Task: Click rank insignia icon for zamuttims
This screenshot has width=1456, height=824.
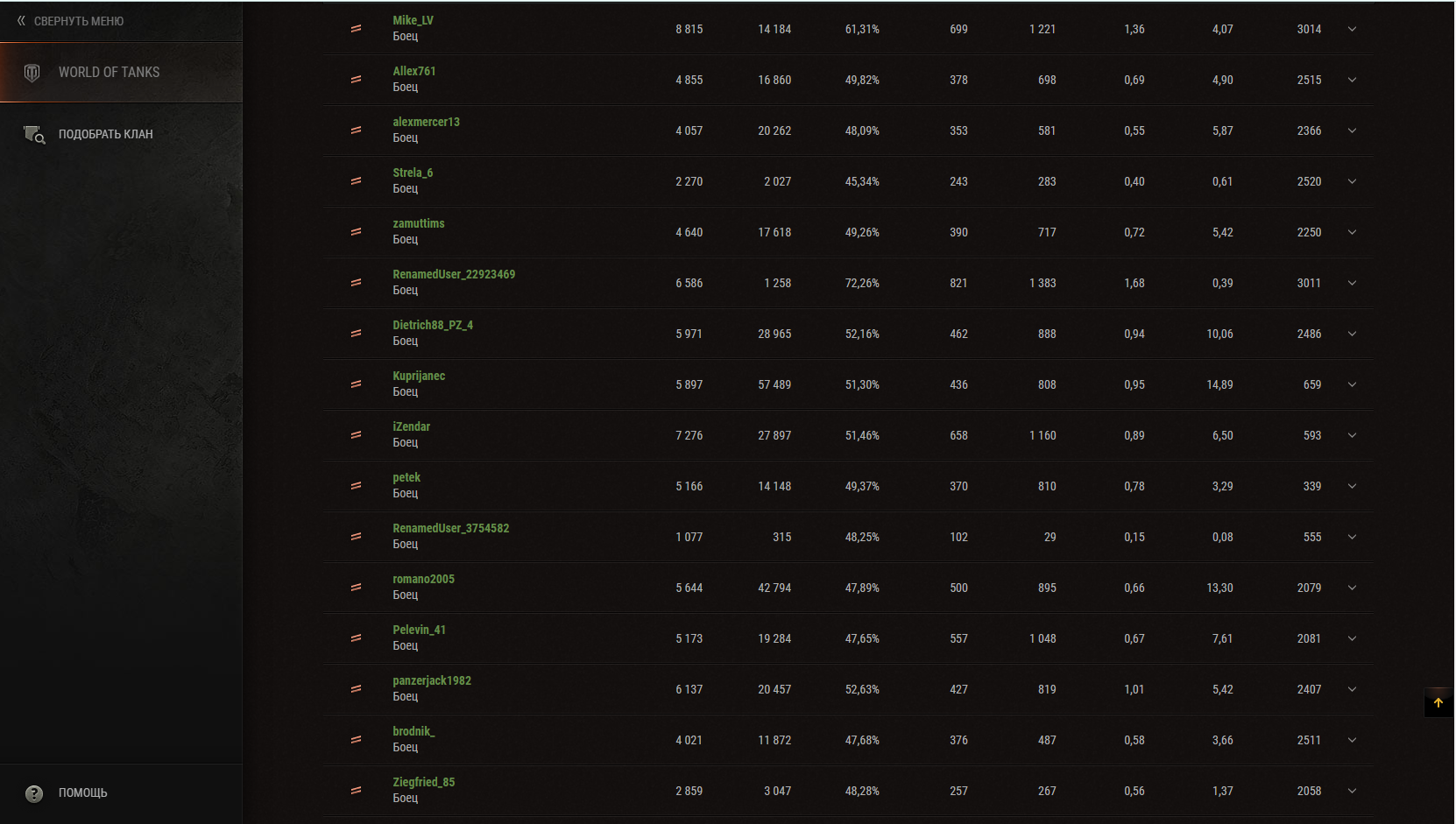Action: [x=356, y=232]
